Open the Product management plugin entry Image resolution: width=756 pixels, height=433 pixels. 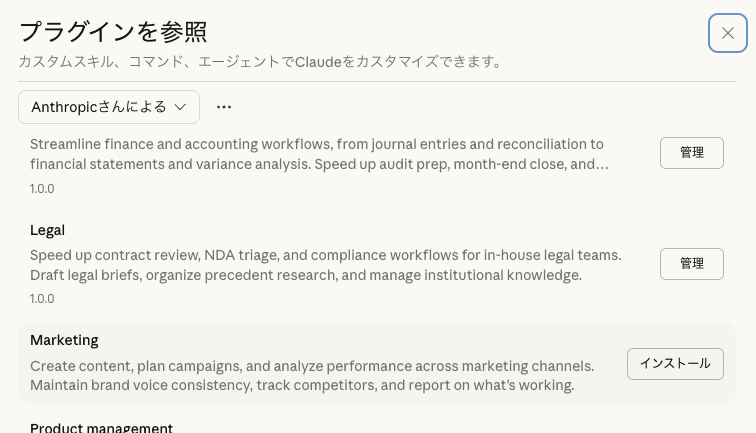[101, 428]
